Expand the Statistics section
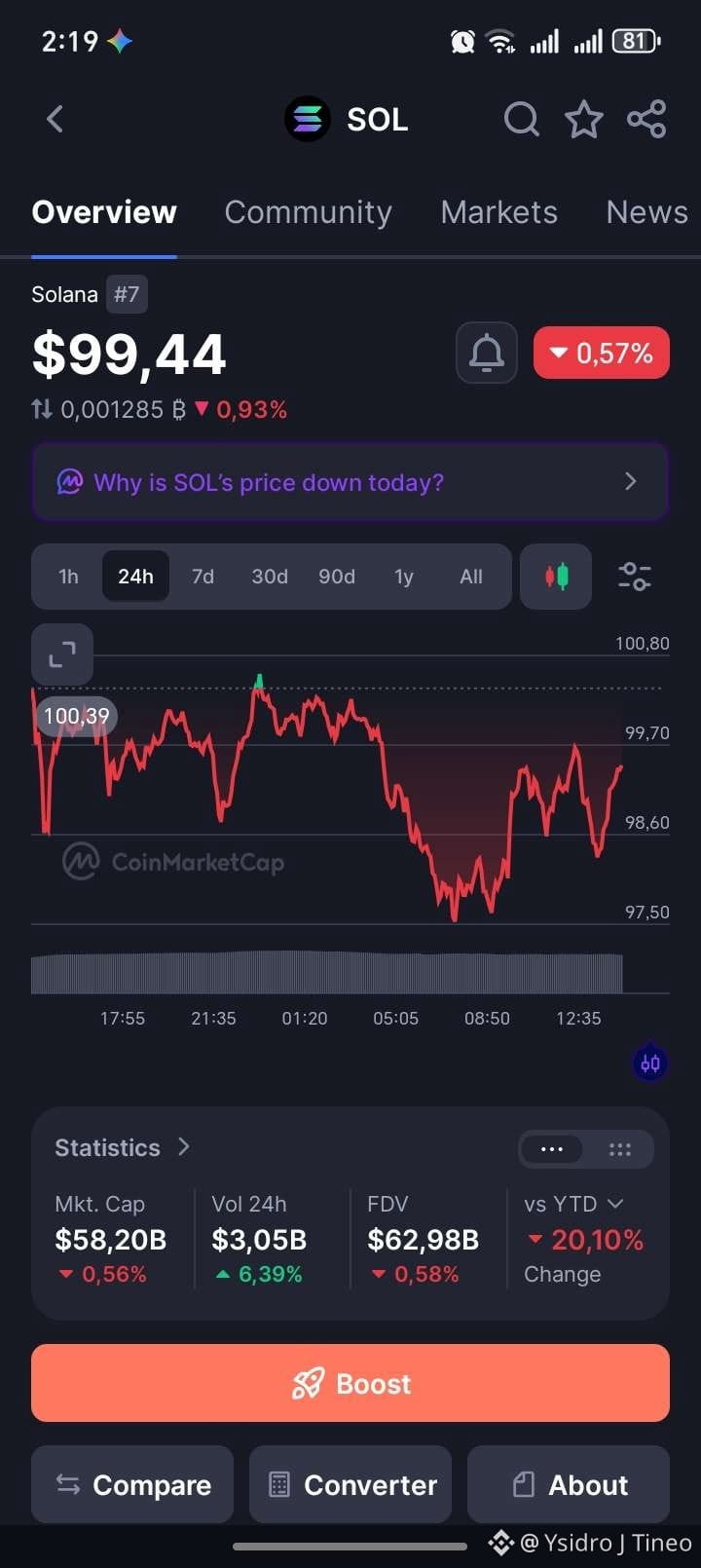This screenshot has height=1568, width=701. [123, 1147]
